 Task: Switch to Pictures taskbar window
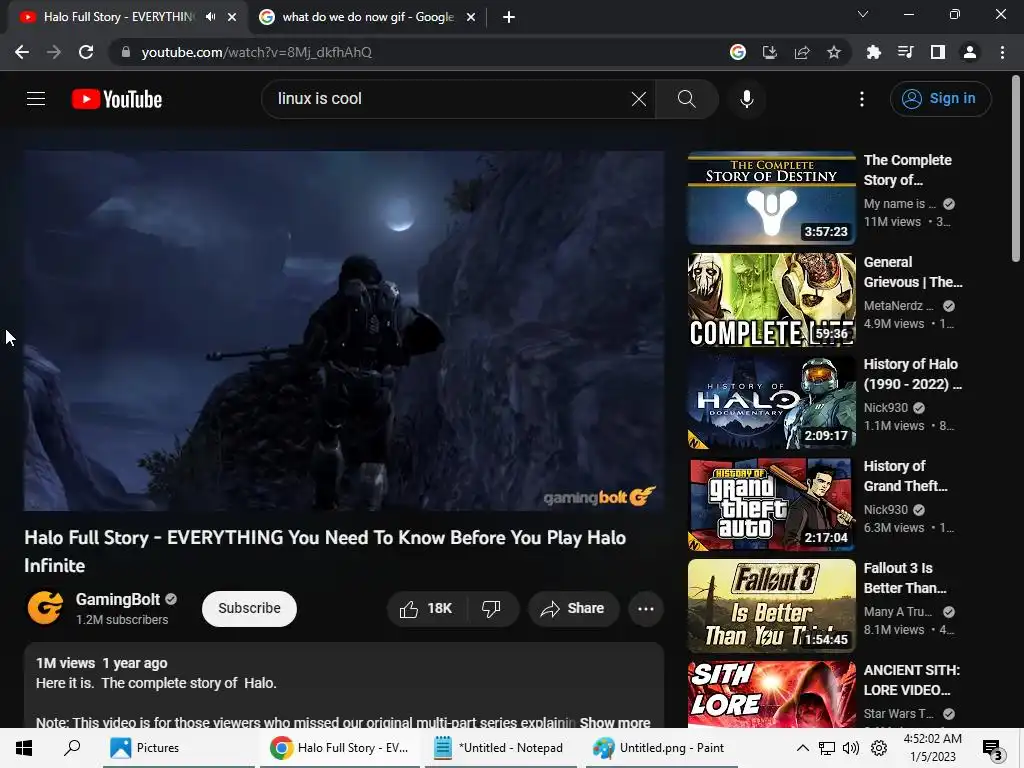(x=178, y=748)
